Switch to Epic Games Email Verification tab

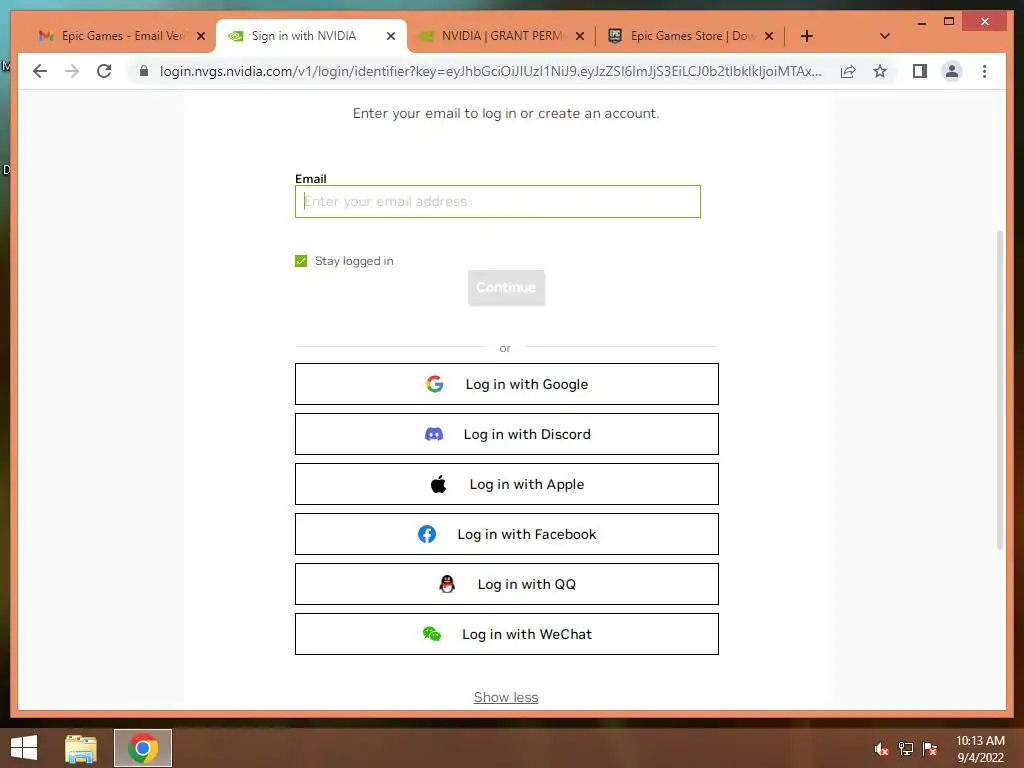[x=121, y=36]
